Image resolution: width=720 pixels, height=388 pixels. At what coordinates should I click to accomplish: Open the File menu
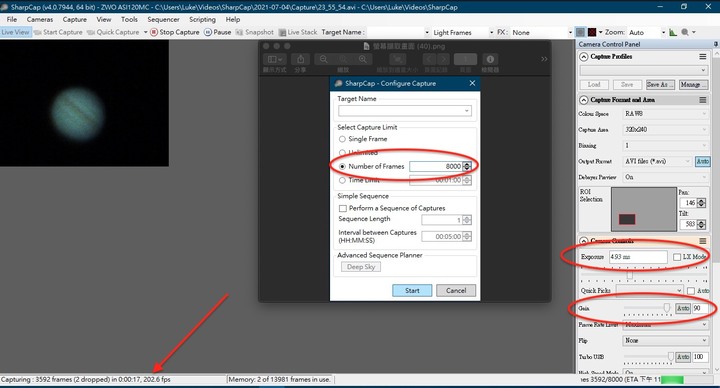click(11, 19)
